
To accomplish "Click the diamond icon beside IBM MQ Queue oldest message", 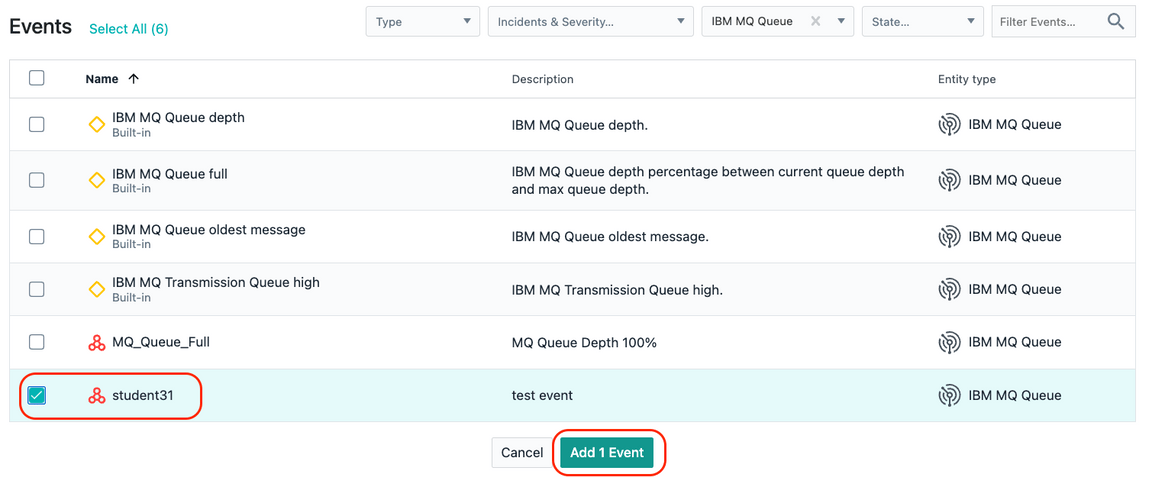I will 96,237.
